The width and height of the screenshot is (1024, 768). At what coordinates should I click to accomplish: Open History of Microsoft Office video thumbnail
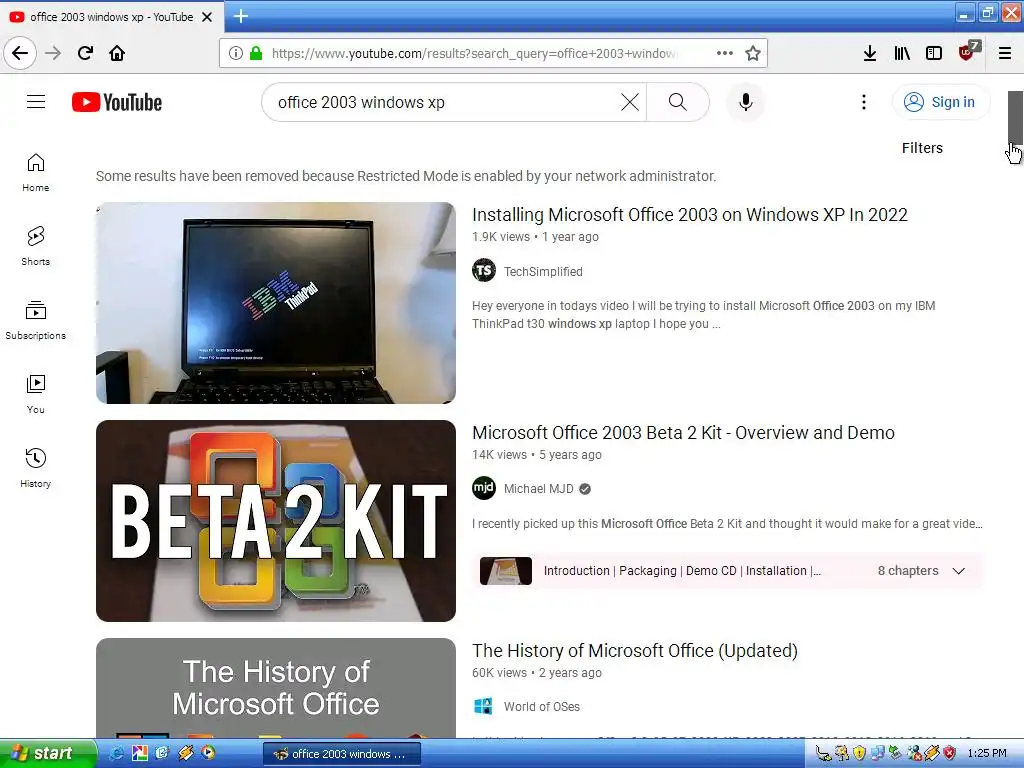(x=276, y=688)
